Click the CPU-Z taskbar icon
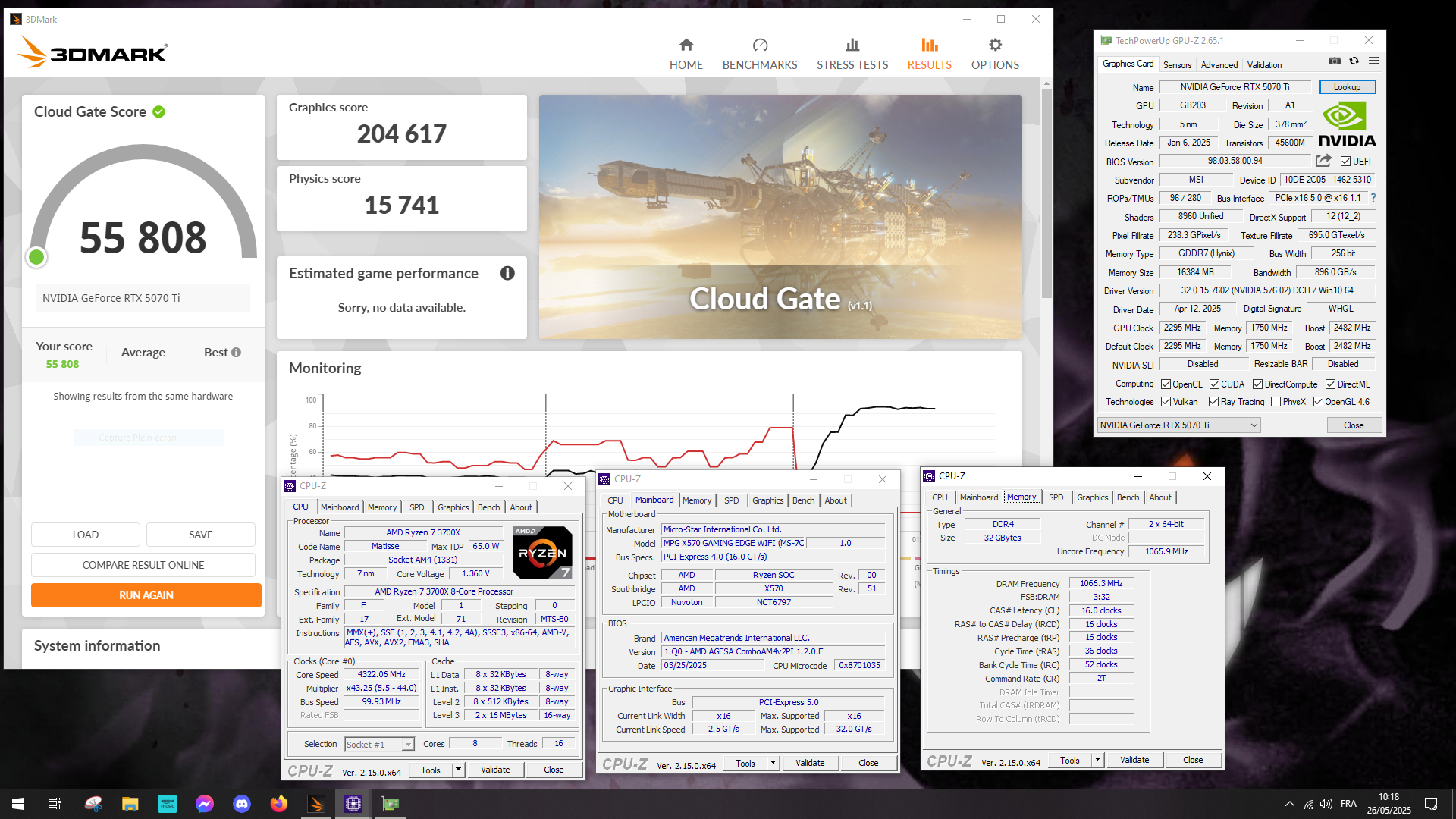Screen dimensions: 1456x819 click(x=353, y=804)
